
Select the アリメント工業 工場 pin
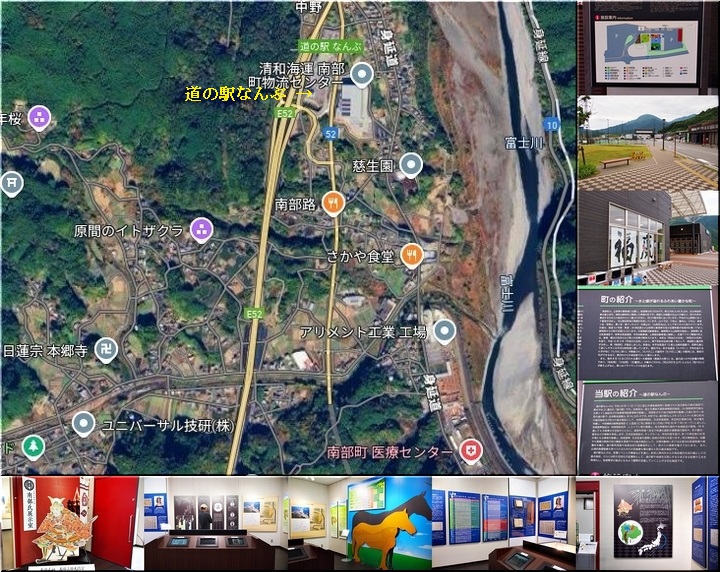pyautogui.click(x=444, y=331)
